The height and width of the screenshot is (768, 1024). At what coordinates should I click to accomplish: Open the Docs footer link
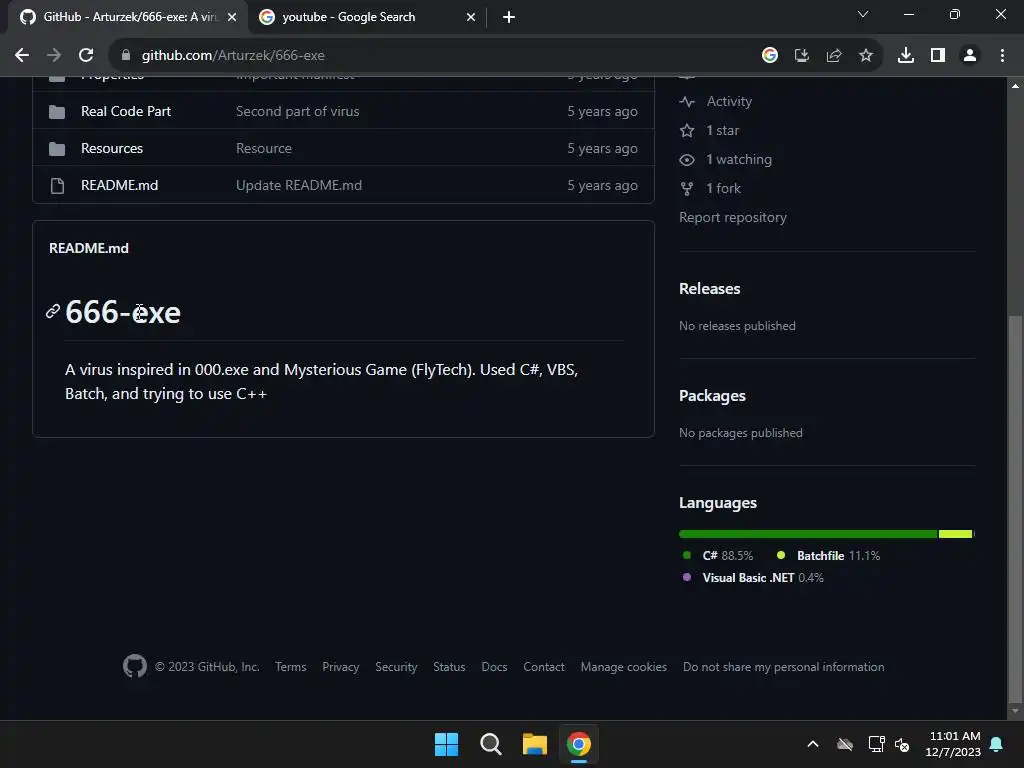click(x=494, y=667)
